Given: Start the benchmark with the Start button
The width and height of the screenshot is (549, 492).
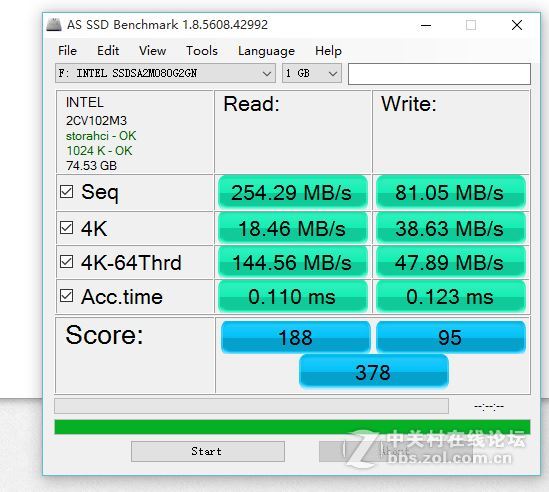Looking at the screenshot, I should pyautogui.click(x=208, y=451).
